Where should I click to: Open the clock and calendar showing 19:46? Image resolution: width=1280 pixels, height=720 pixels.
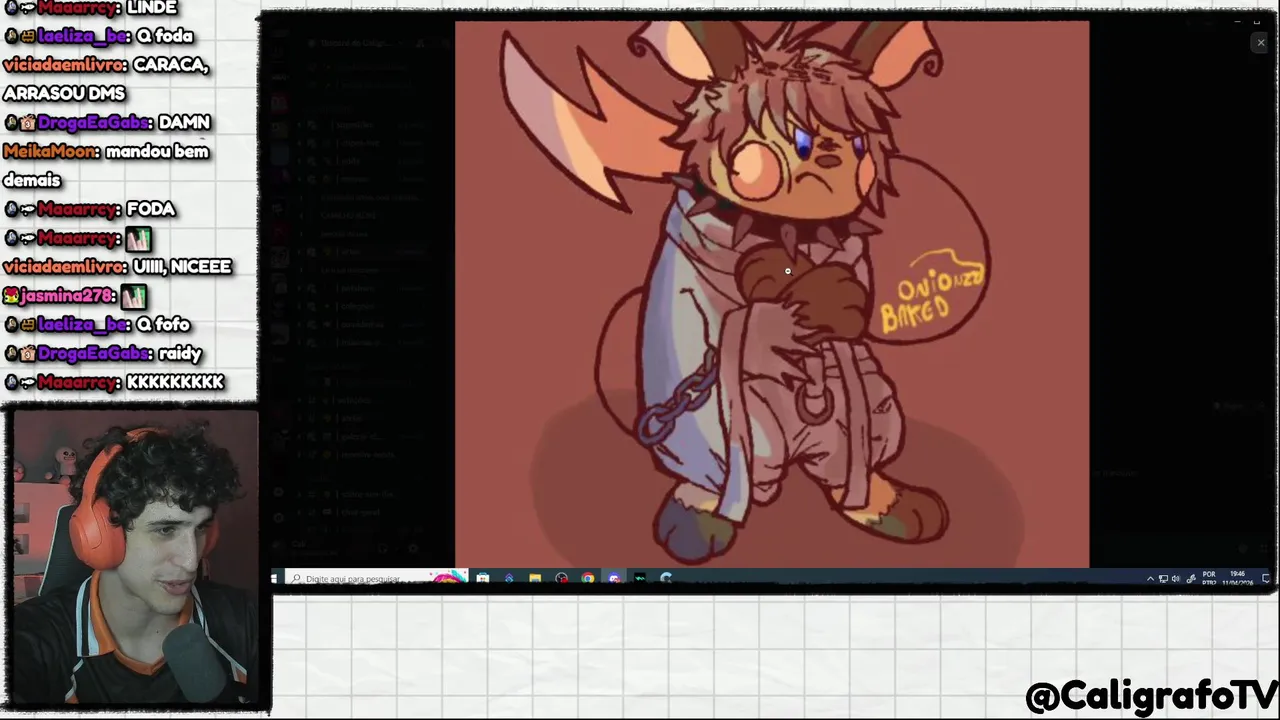(1237, 578)
